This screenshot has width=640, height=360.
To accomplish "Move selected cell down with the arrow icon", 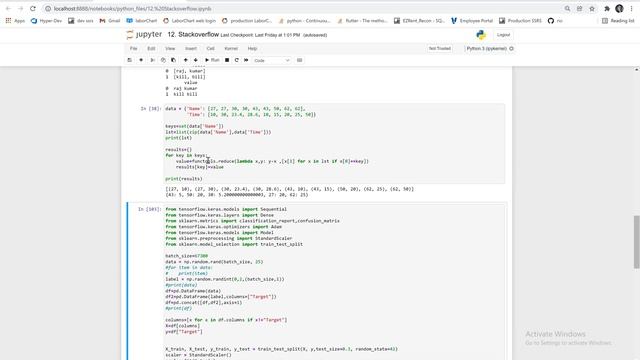I will click(196, 60).
